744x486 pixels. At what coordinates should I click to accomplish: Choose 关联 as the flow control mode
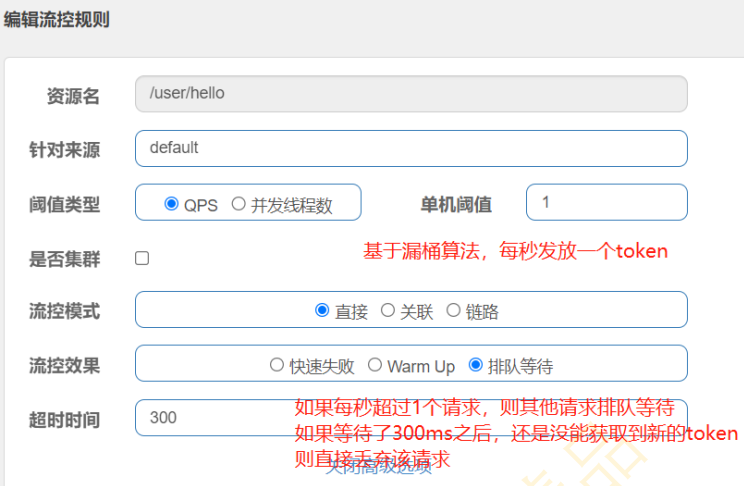coord(388,311)
